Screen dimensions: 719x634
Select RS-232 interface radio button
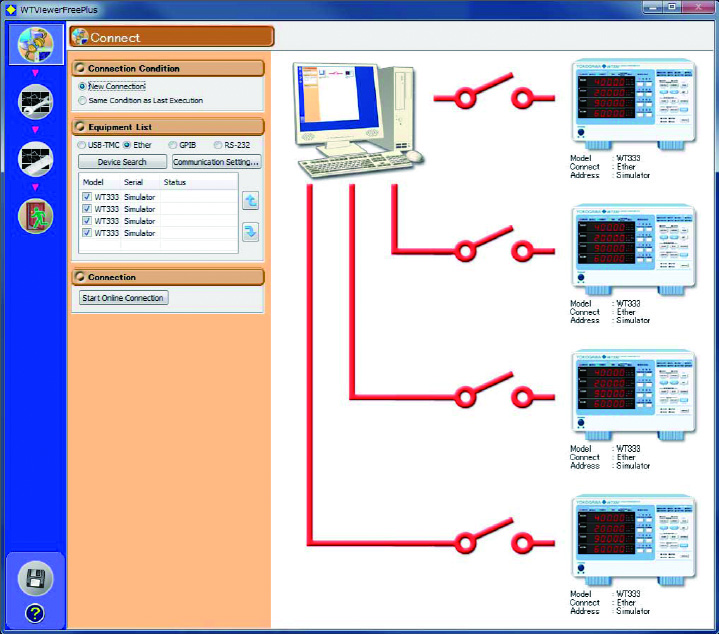[x=218, y=145]
